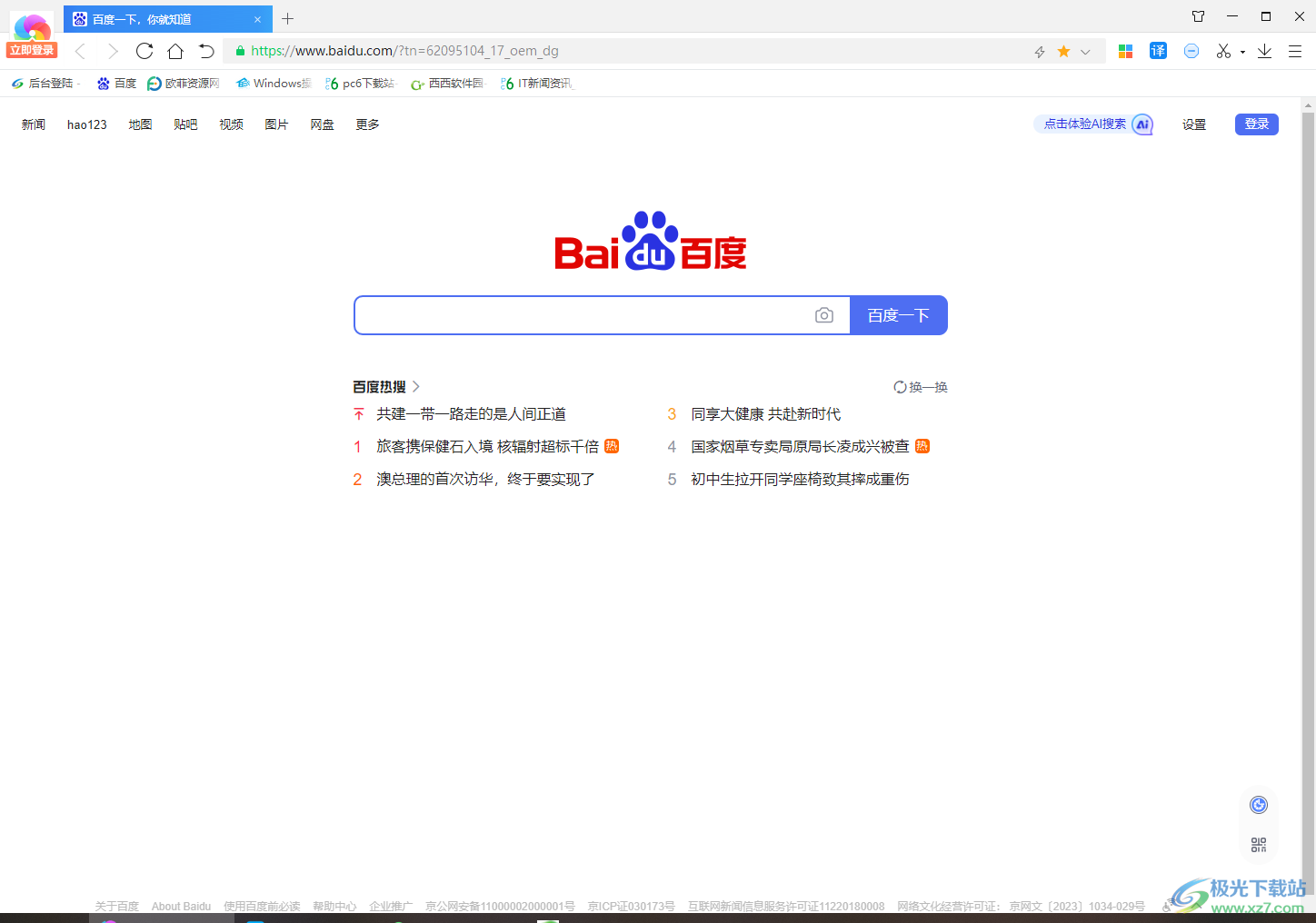
Task: Click the 百度一下 search button
Action: point(899,315)
